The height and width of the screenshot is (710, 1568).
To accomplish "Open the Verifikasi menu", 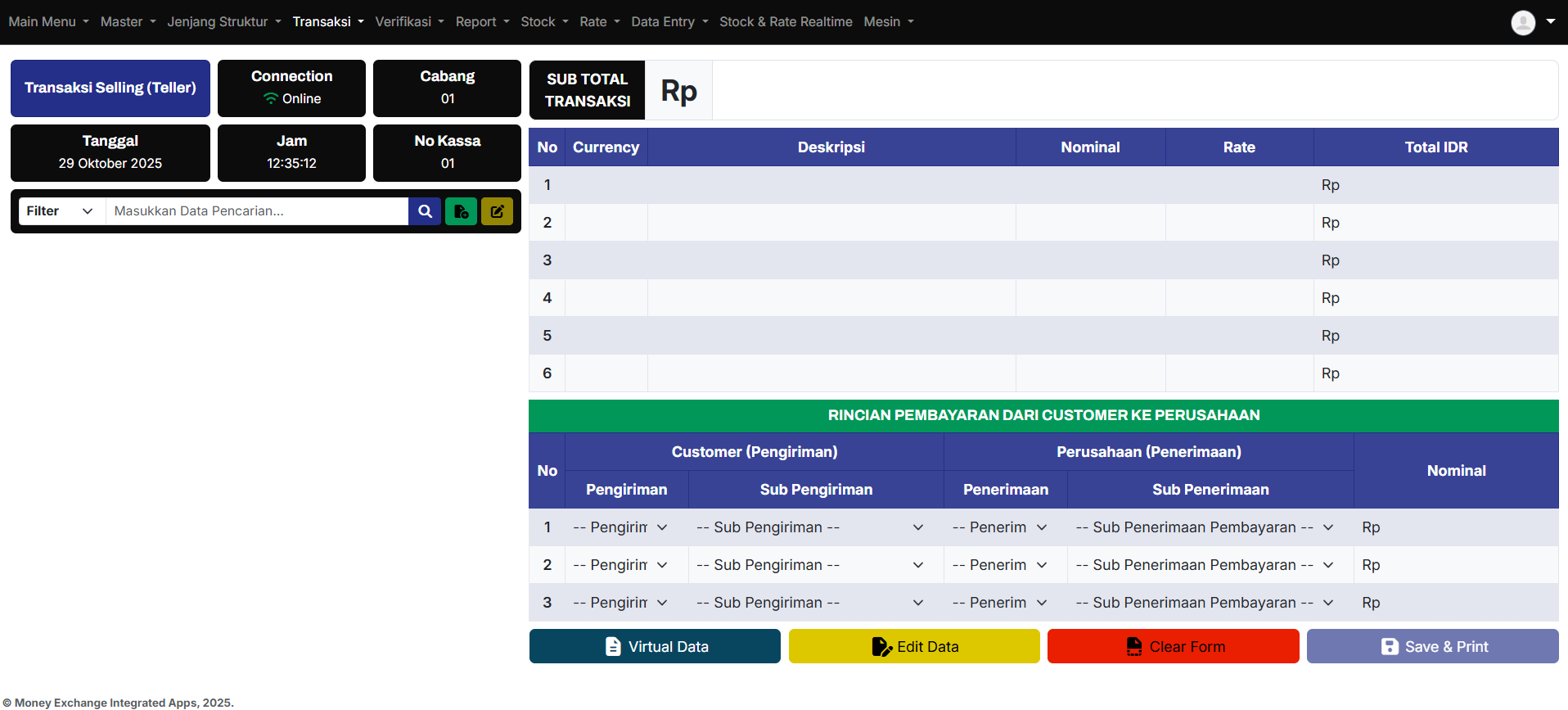I will pyautogui.click(x=409, y=22).
